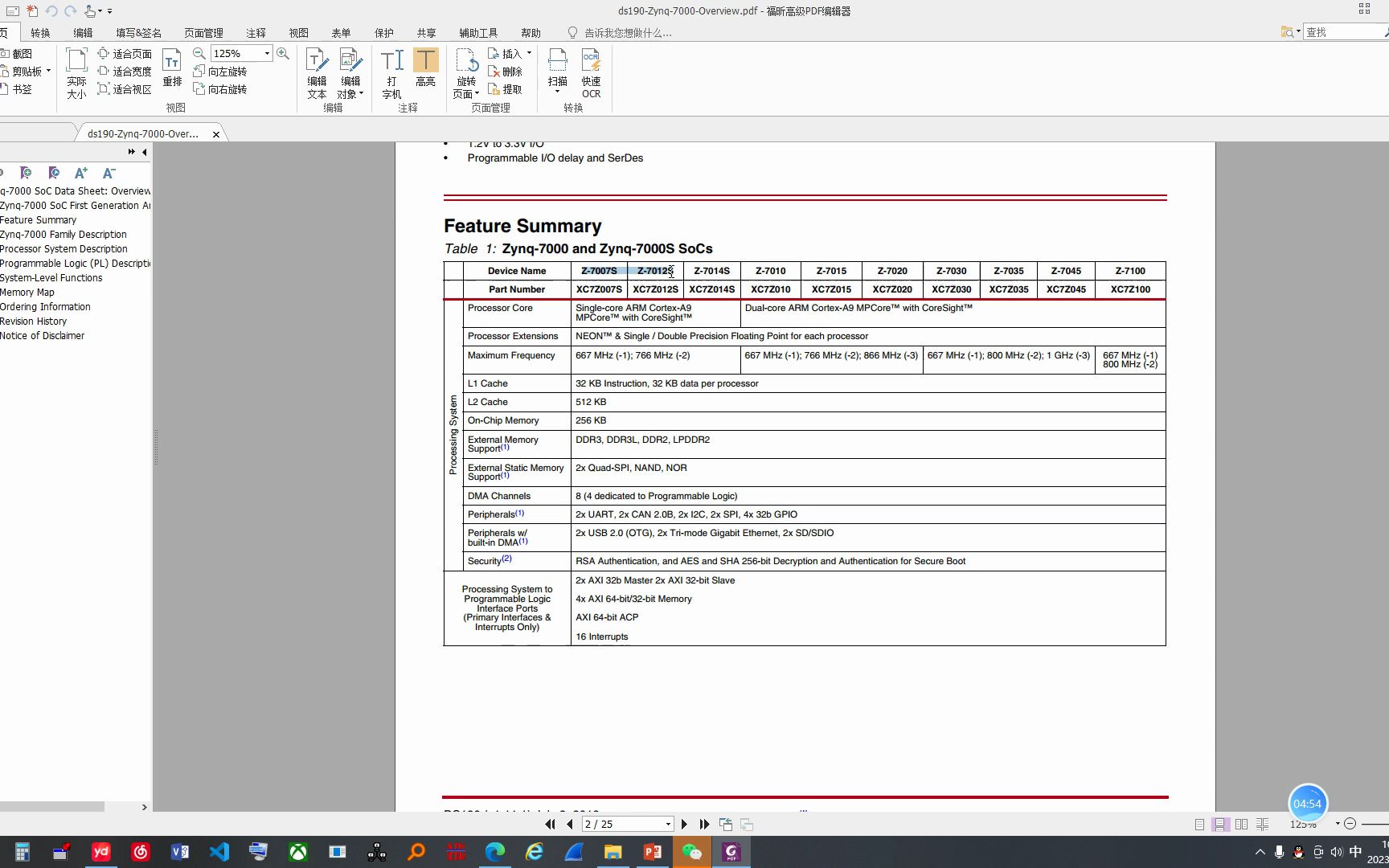Open the Fill & Sign (填写&签名) tab

click(x=138, y=33)
